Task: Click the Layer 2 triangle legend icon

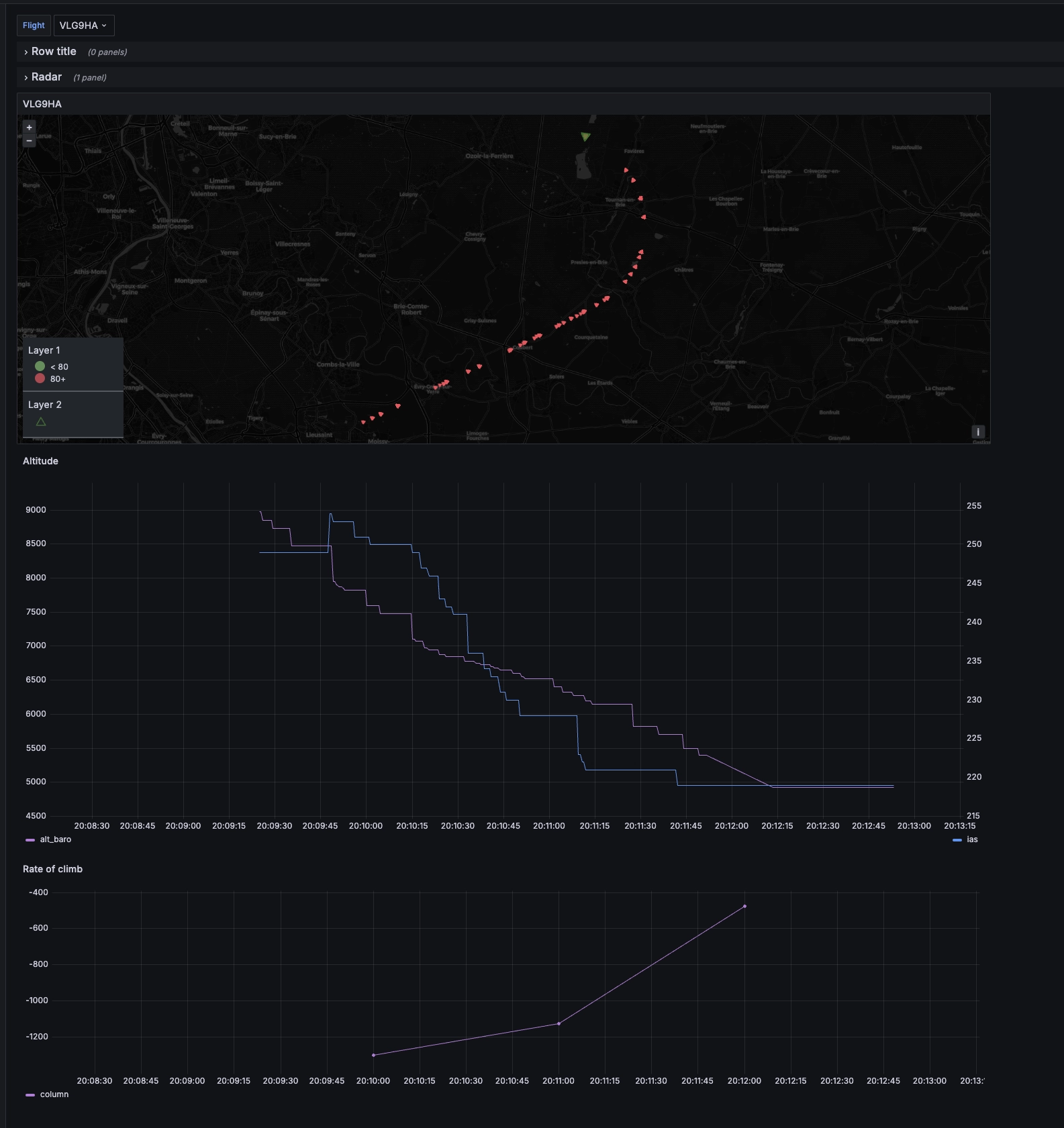Action: (41, 422)
